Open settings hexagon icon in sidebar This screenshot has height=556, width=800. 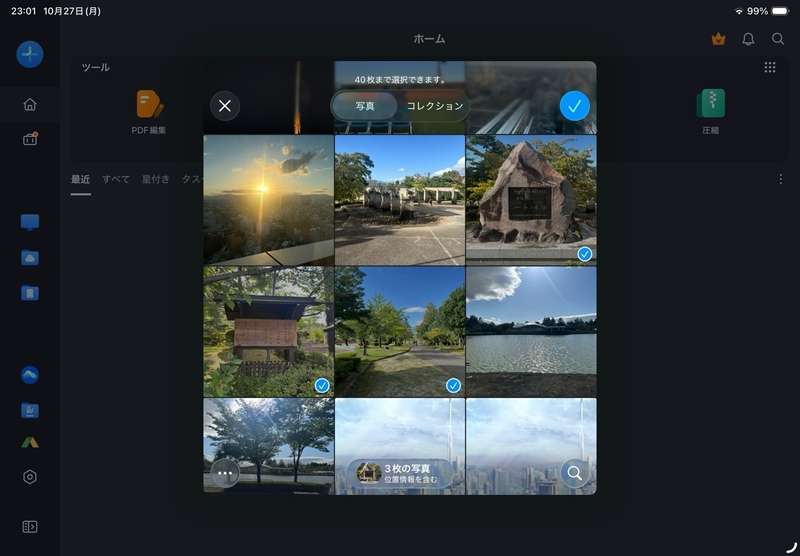click(x=30, y=477)
